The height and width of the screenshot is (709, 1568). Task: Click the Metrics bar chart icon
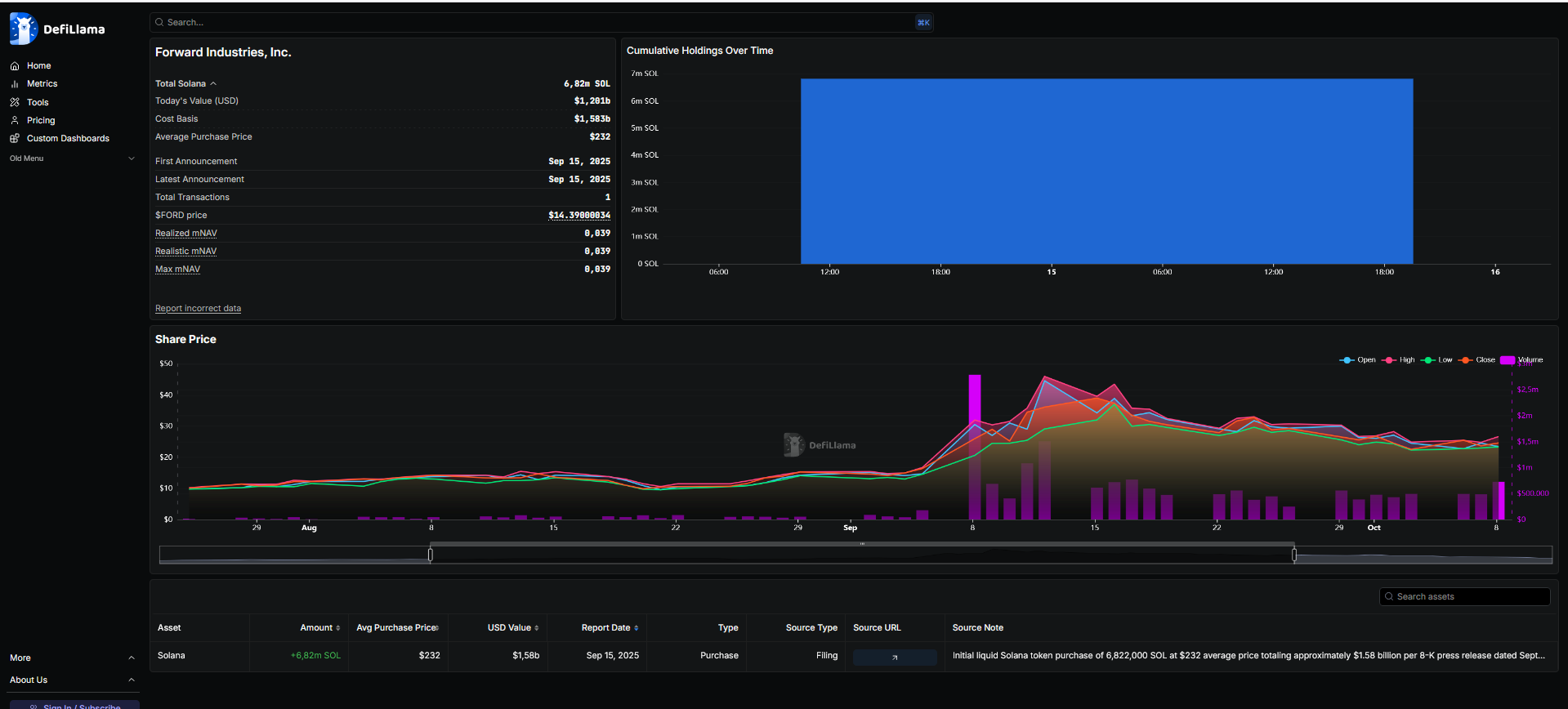tap(15, 84)
